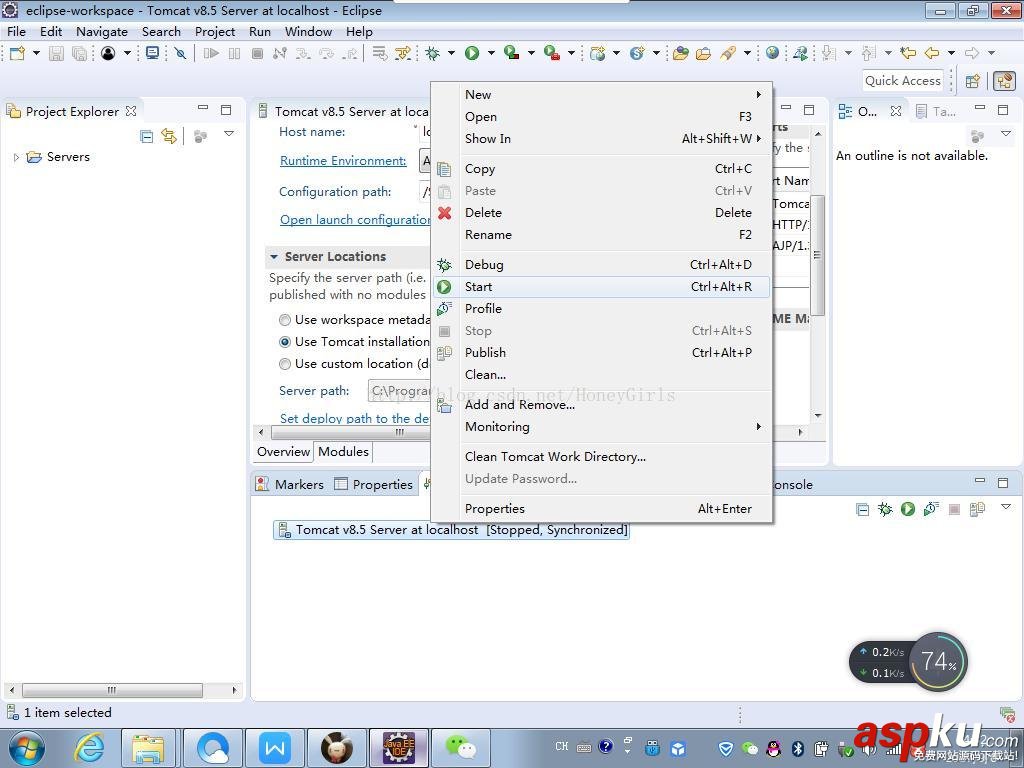Minimize the Project Explorer panel
The height and width of the screenshot is (768, 1024).
(203, 108)
